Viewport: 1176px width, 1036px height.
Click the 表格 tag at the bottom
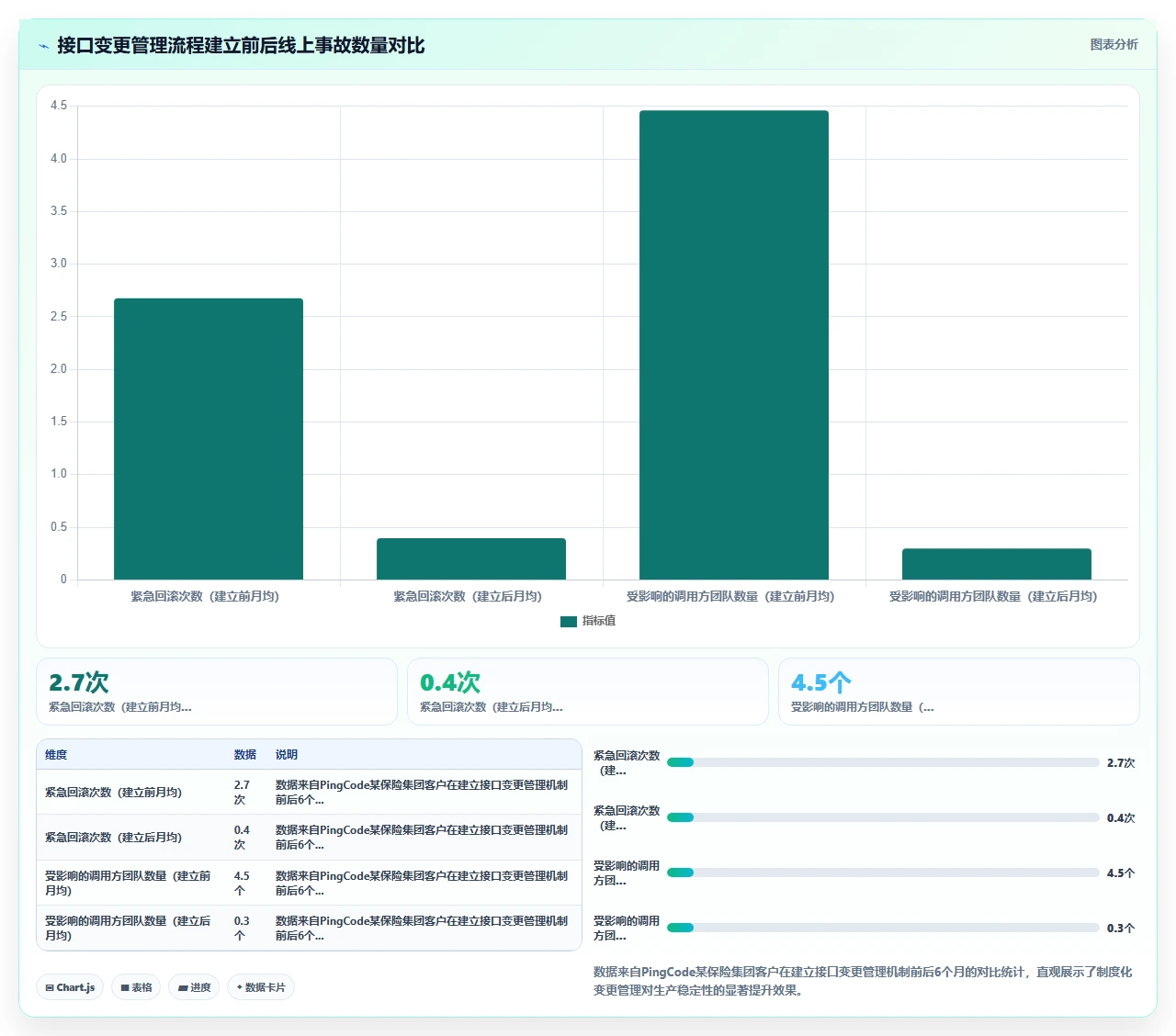(136, 987)
